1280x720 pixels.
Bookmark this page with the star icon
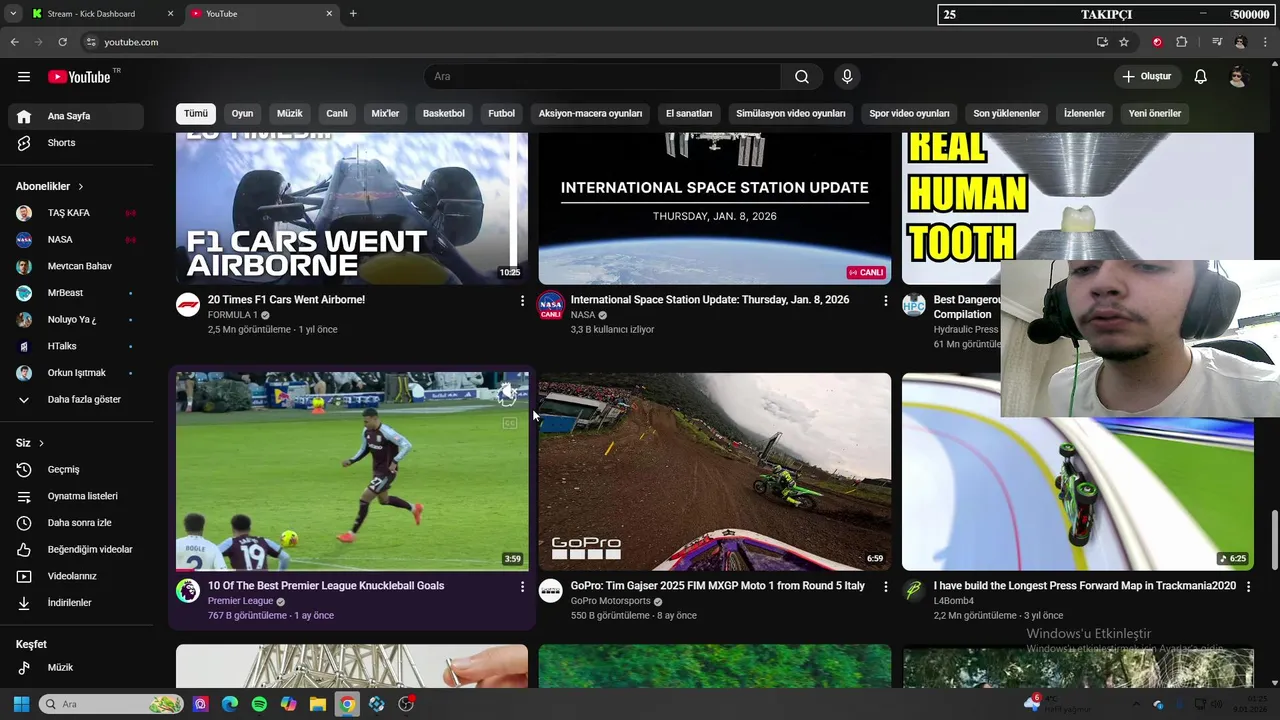[x=1124, y=42]
